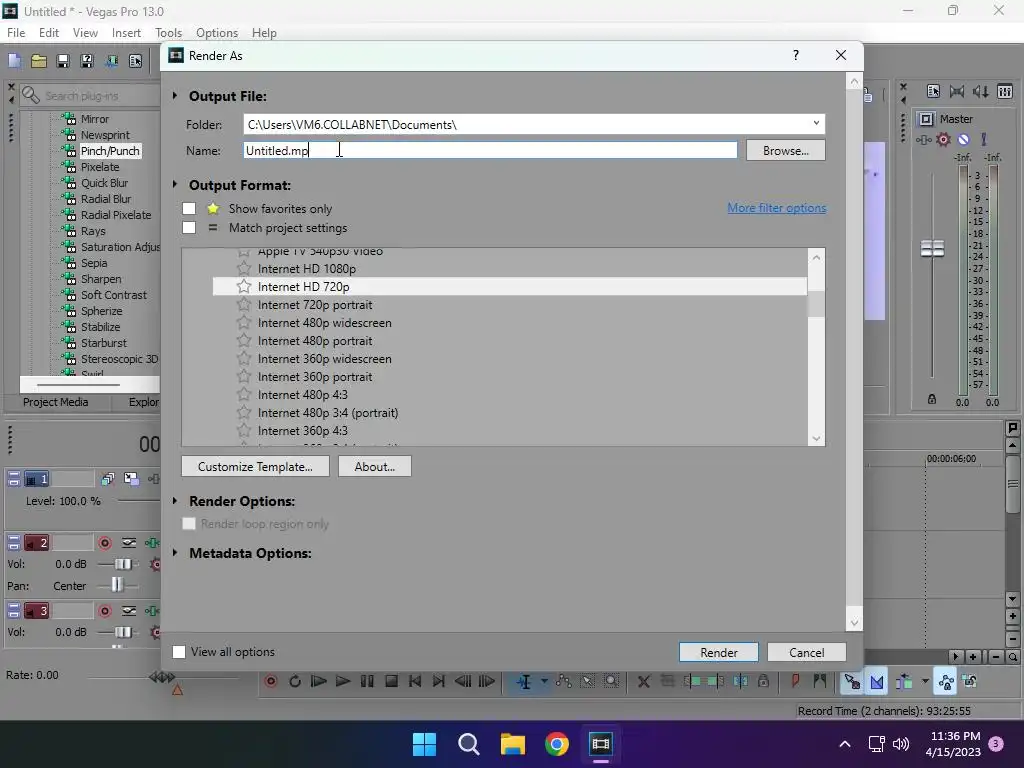Check the View all options box
The width and height of the screenshot is (1024, 768).
click(x=178, y=652)
